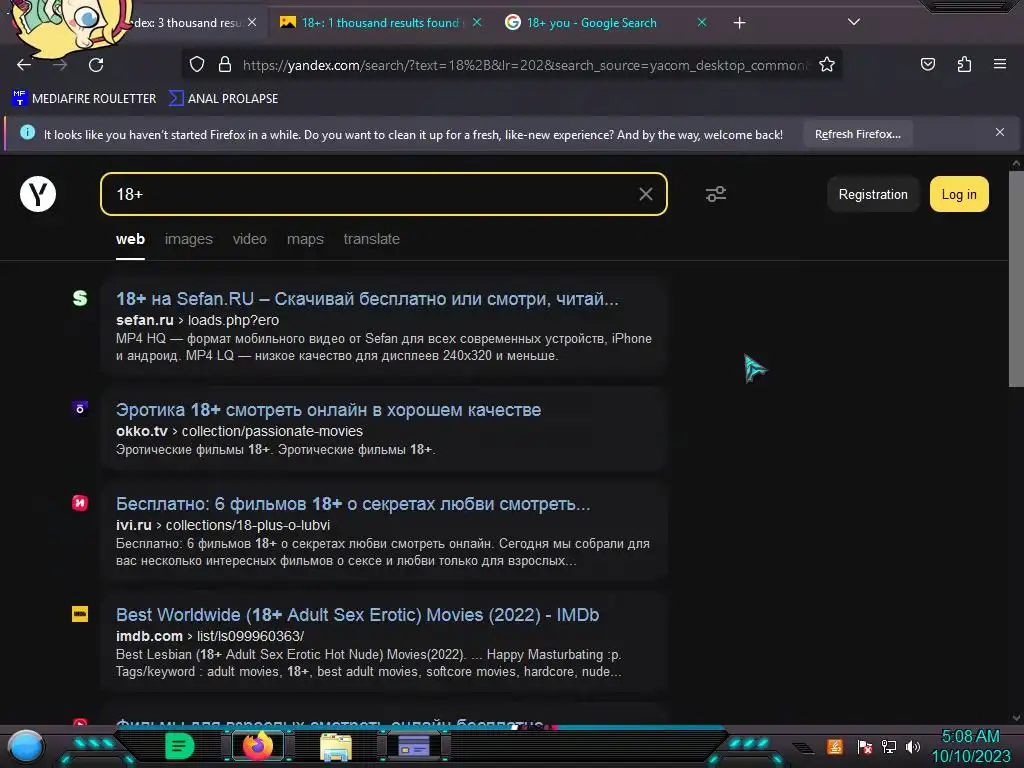
Task: Click the site security padlock icon
Action: pos(225,65)
